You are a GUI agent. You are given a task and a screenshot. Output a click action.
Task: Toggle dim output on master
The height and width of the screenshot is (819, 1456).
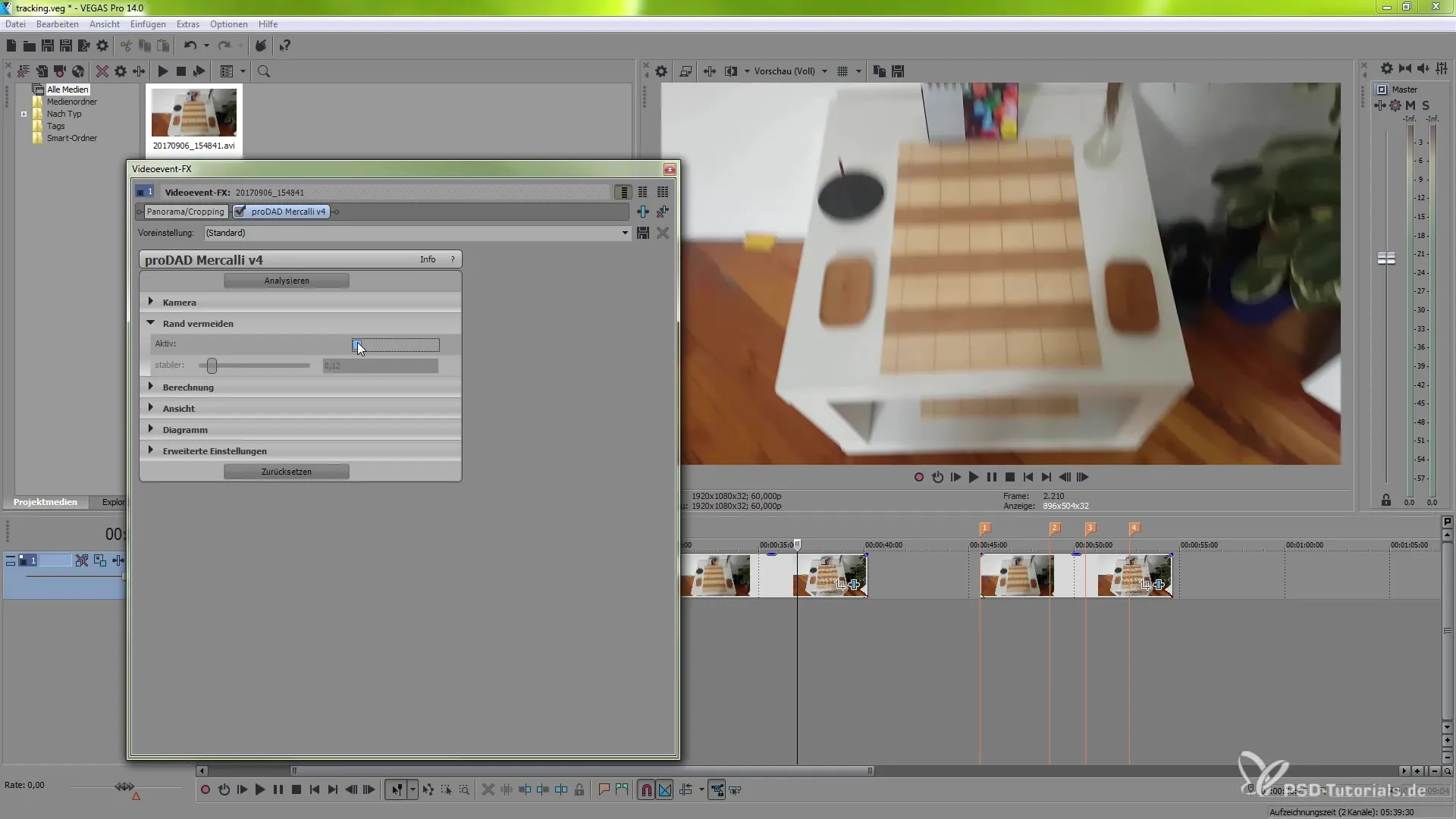[x=1423, y=68]
